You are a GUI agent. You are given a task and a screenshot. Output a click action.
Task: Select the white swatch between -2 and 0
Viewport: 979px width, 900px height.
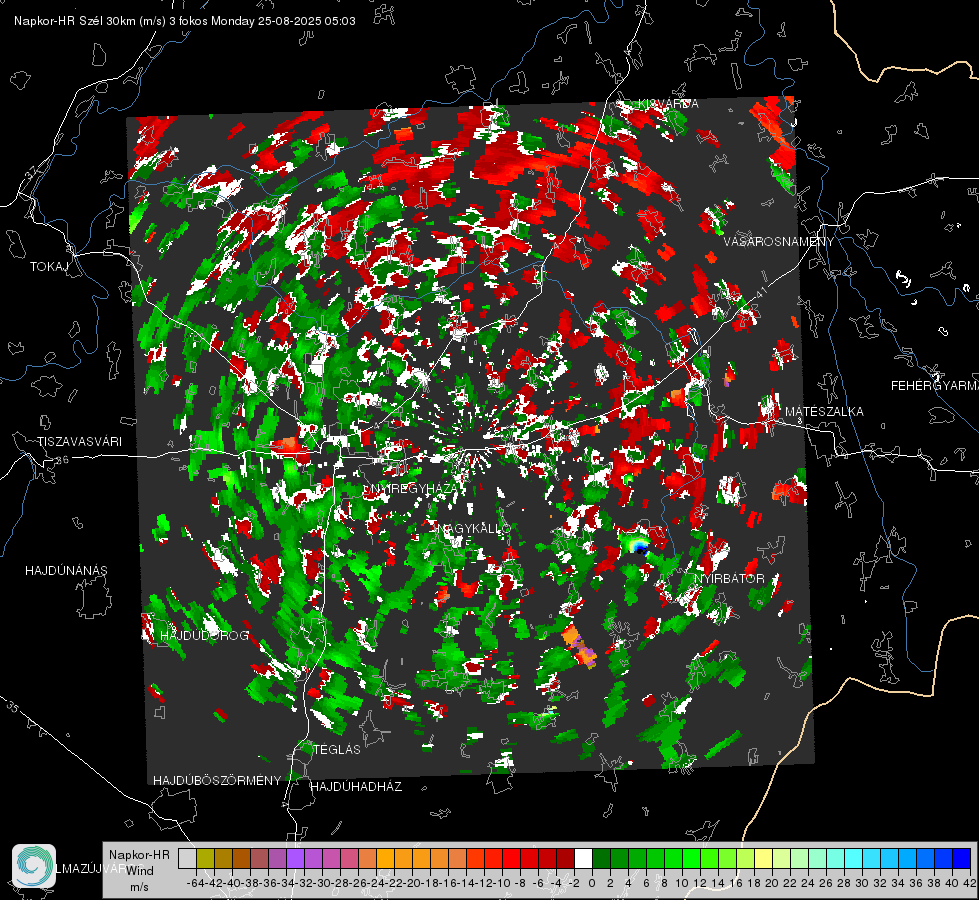pyautogui.click(x=583, y=858)
